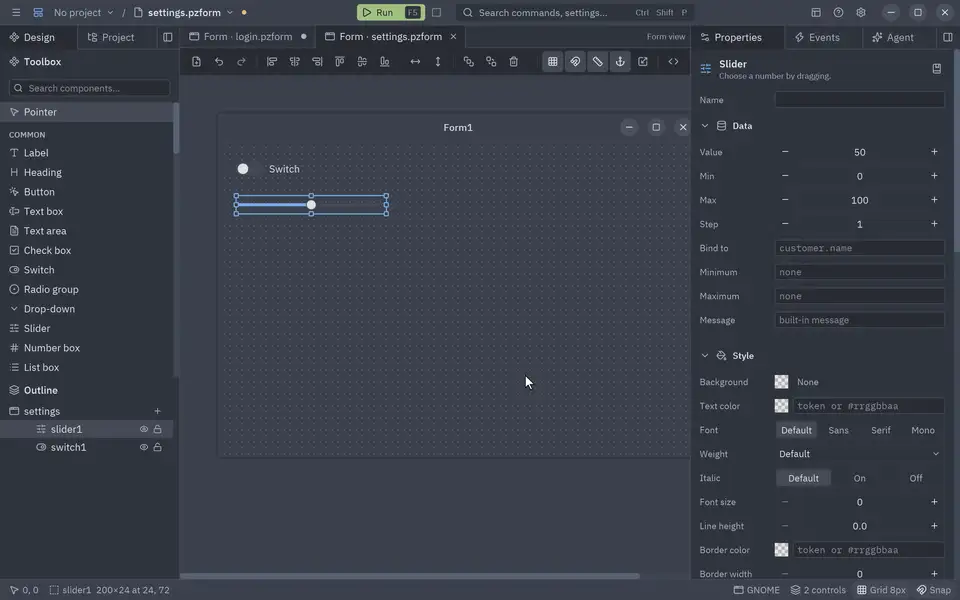The height and width of the screenshot is (600, 960).
Task: Open the Project tab in left panel
Action: point(111,37)
